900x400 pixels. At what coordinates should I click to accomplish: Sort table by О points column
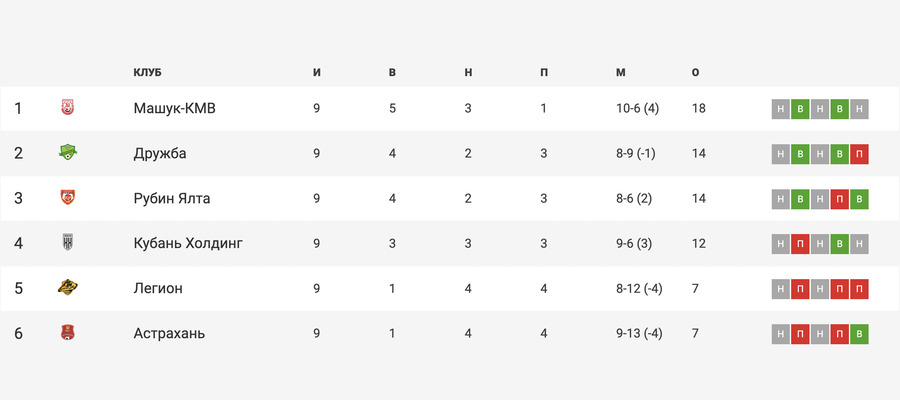click(x=696, y=73)
